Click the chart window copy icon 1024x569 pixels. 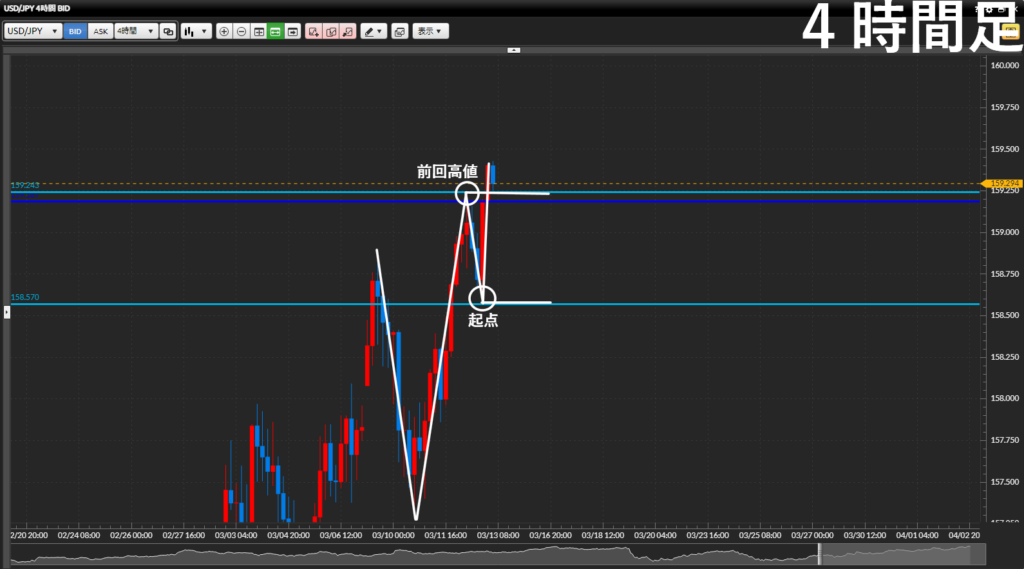point(400,31)
